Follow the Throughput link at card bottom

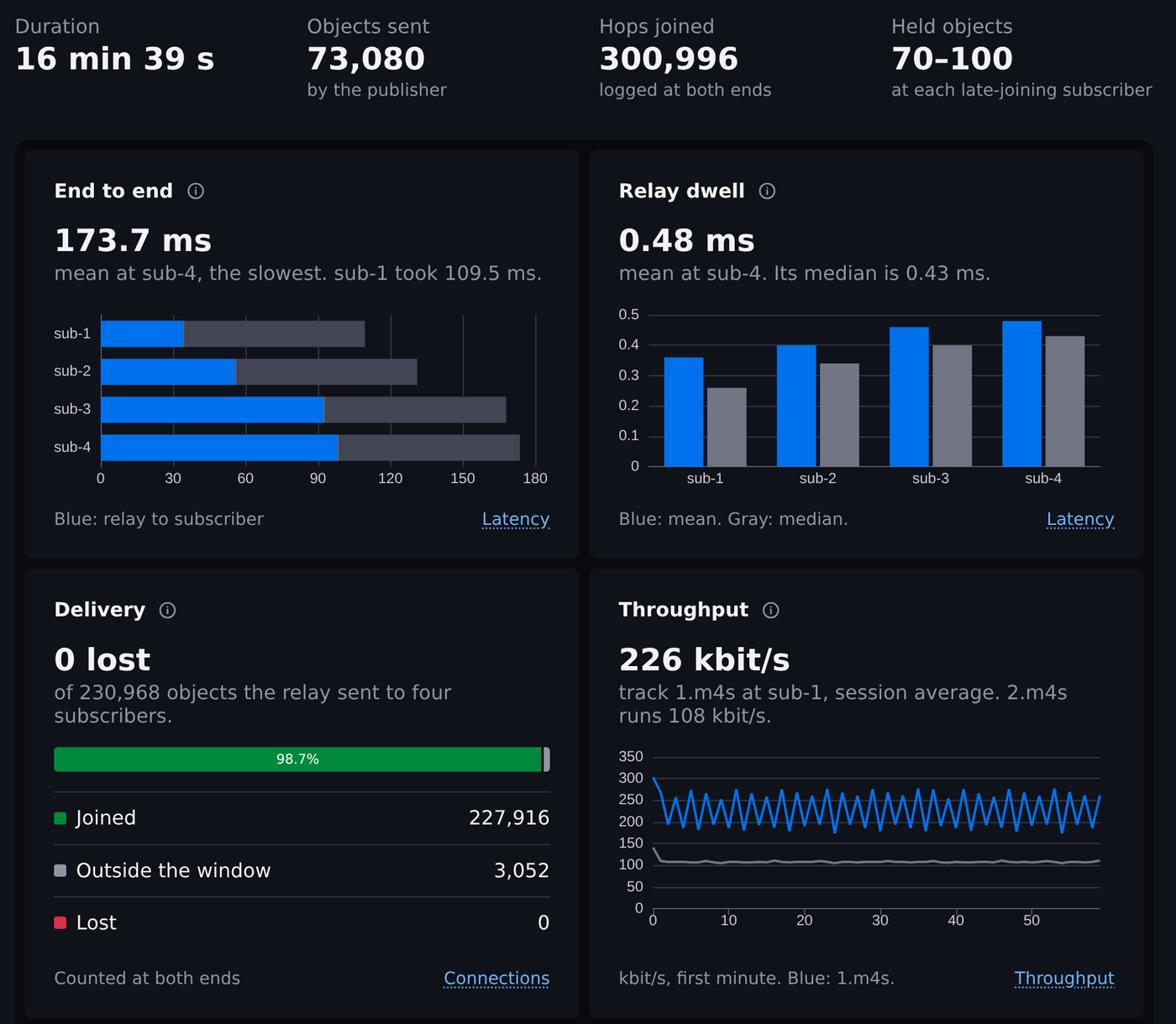click(1064, 979)
